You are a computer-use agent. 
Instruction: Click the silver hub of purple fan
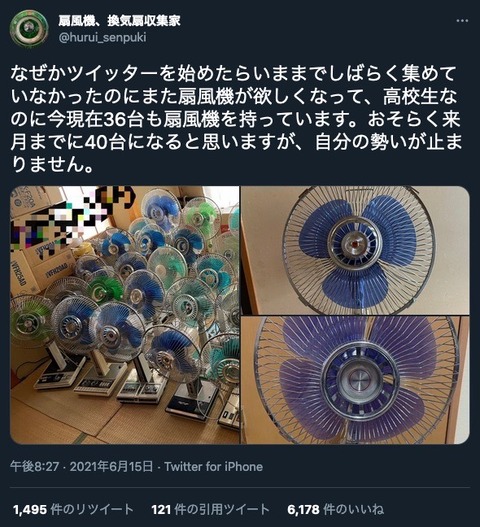pos(358,380)
